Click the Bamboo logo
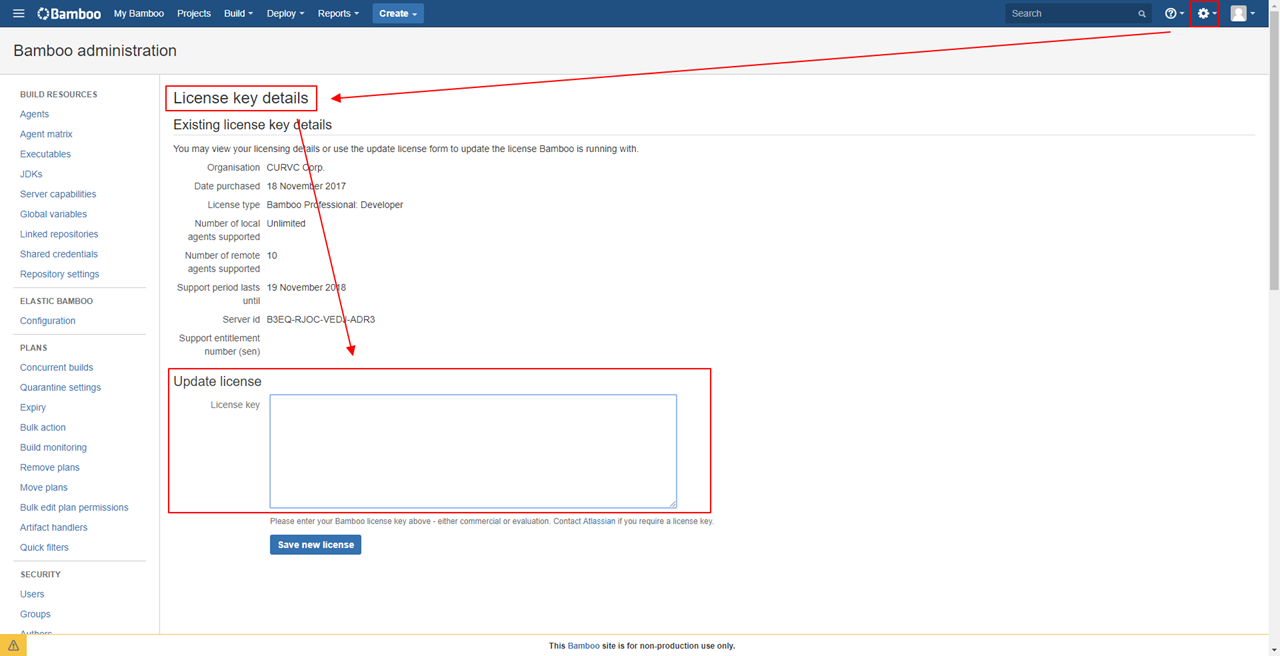This screenshot has height=656, width=1280. pos(69,14)
